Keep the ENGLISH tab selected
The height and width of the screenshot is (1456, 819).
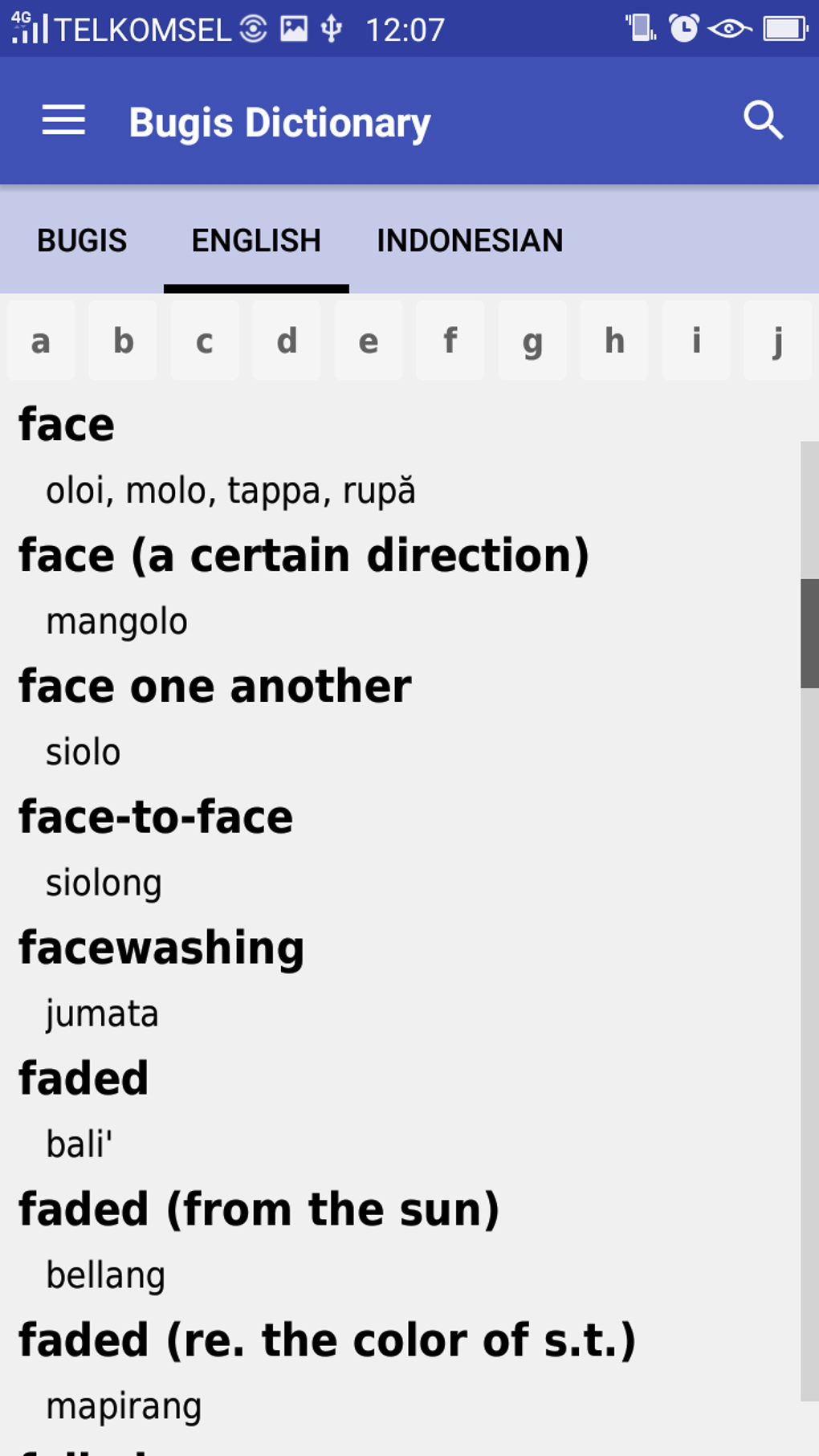click(255, 240)
